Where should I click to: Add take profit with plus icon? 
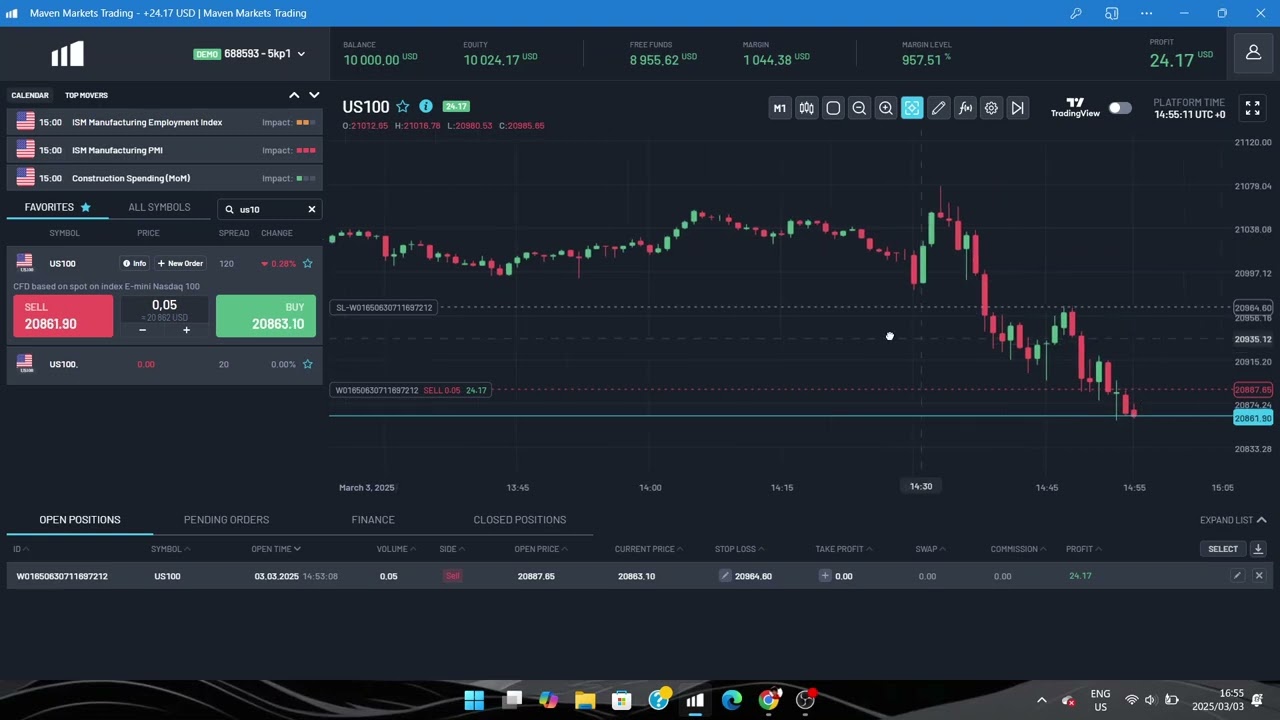pos(825,576)
